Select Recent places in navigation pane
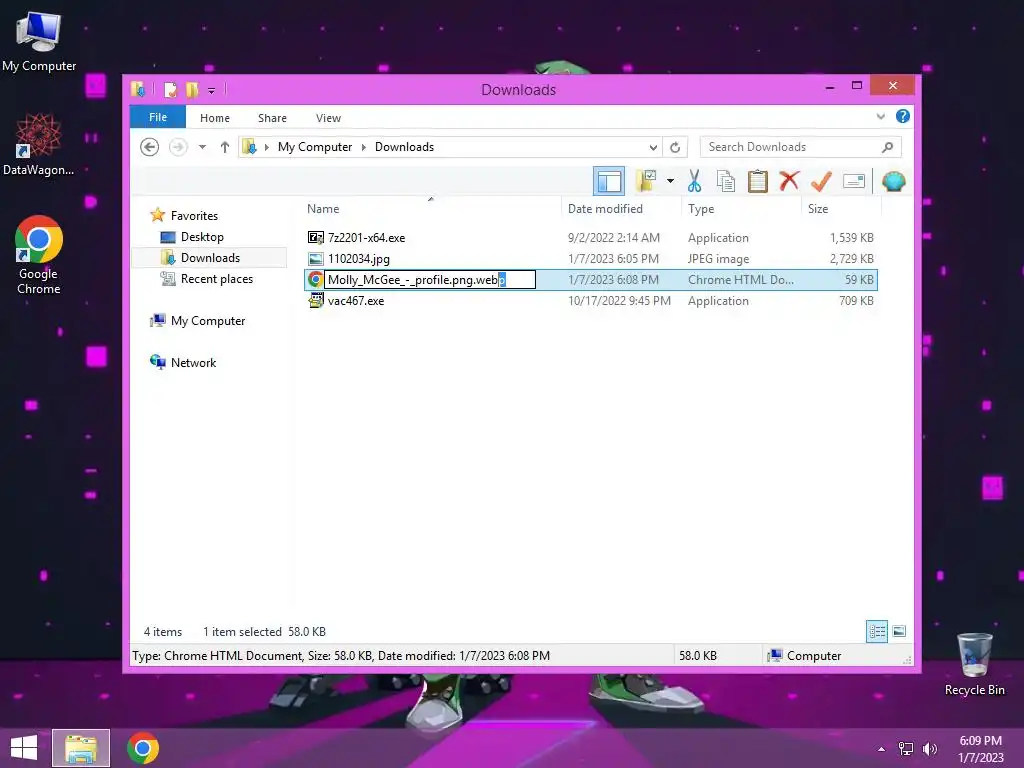 click(216, 279)
